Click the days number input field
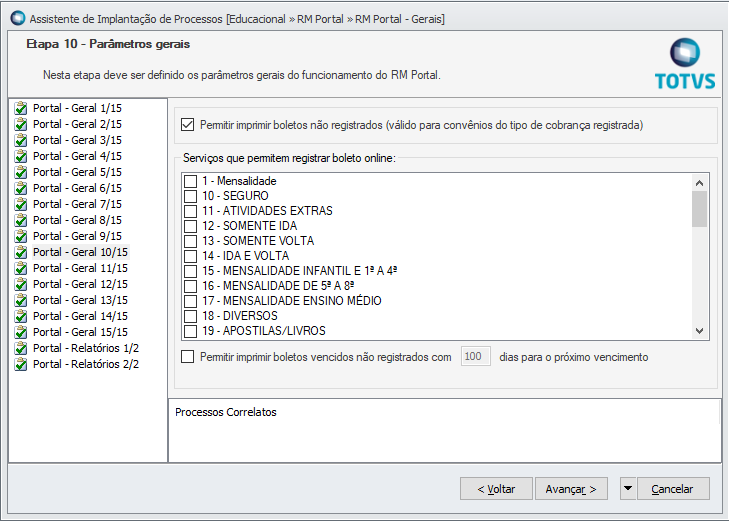Screen dimensions: 729x522 (475, 356)
